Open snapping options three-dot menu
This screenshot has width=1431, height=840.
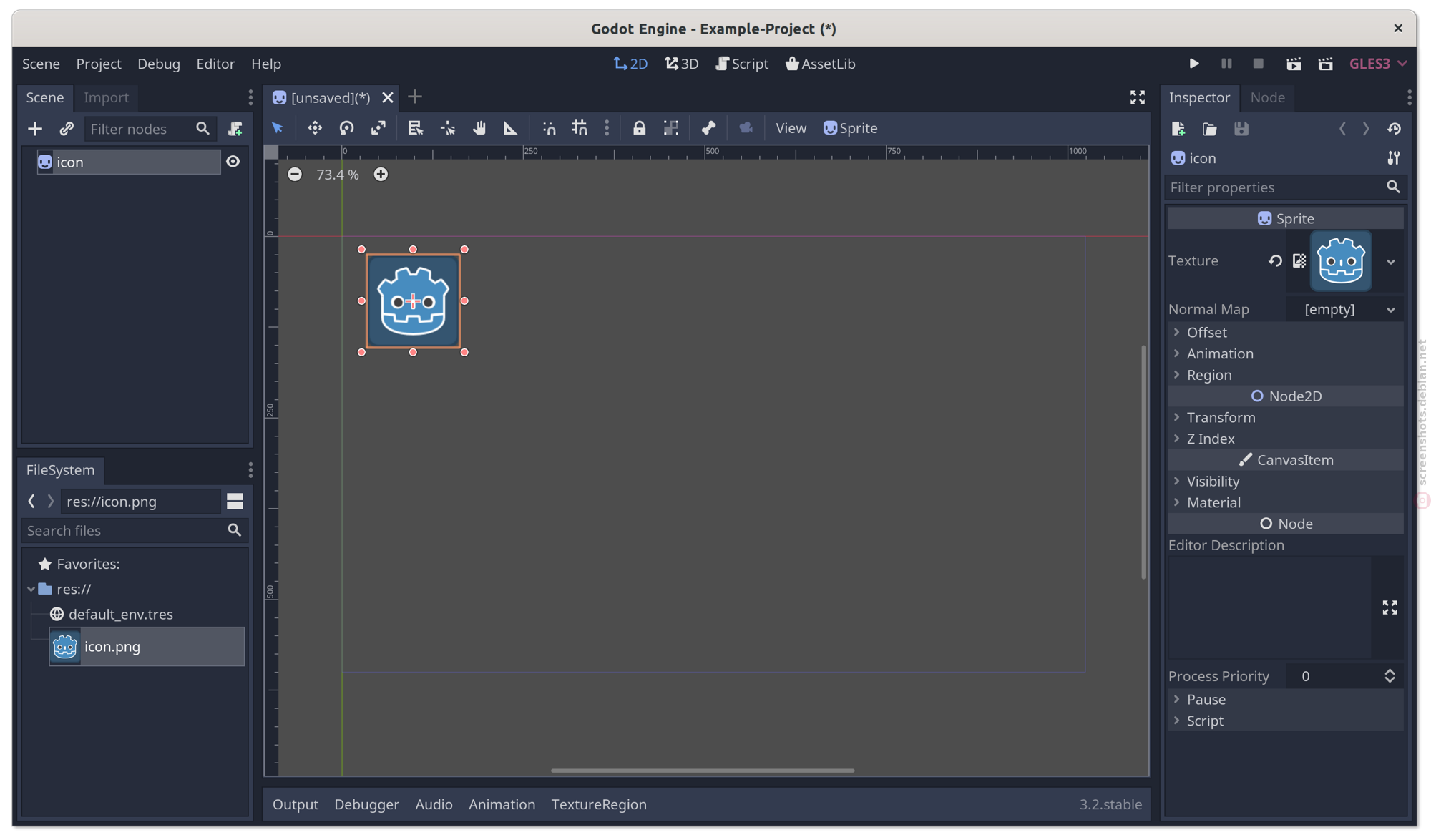607,128
